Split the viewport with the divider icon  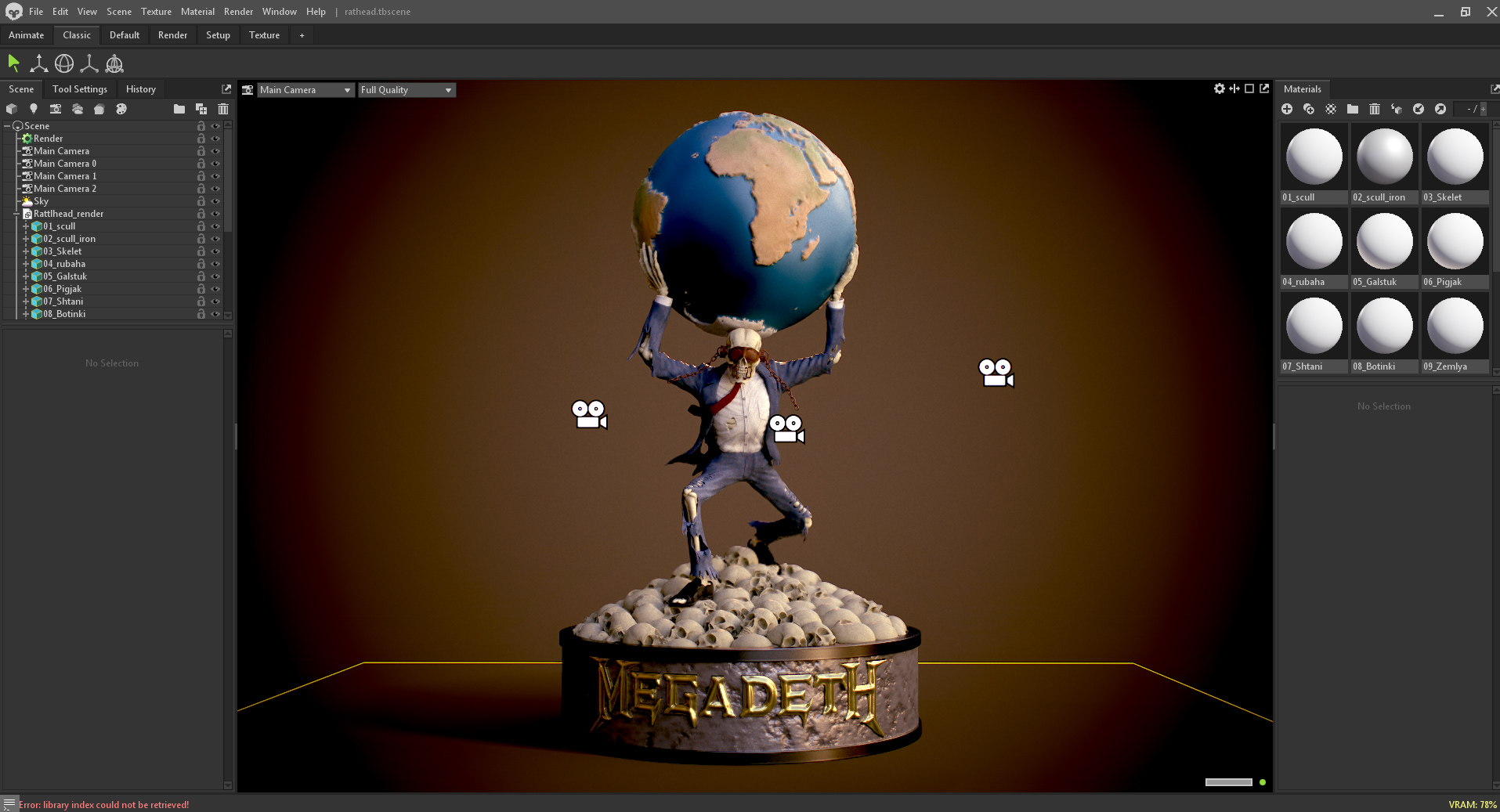click(x=1234, y=88)
